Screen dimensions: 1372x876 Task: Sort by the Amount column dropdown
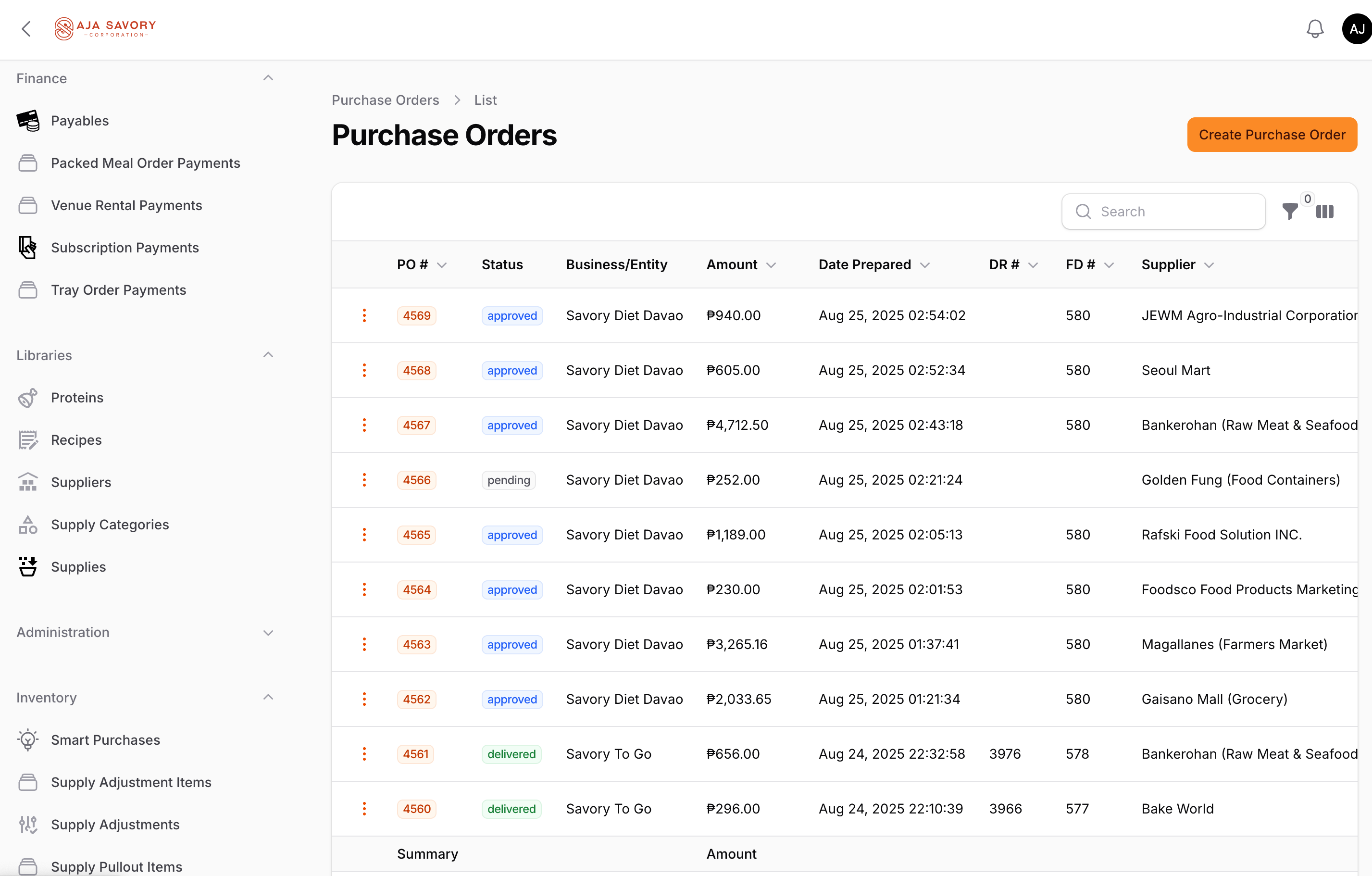772,264
